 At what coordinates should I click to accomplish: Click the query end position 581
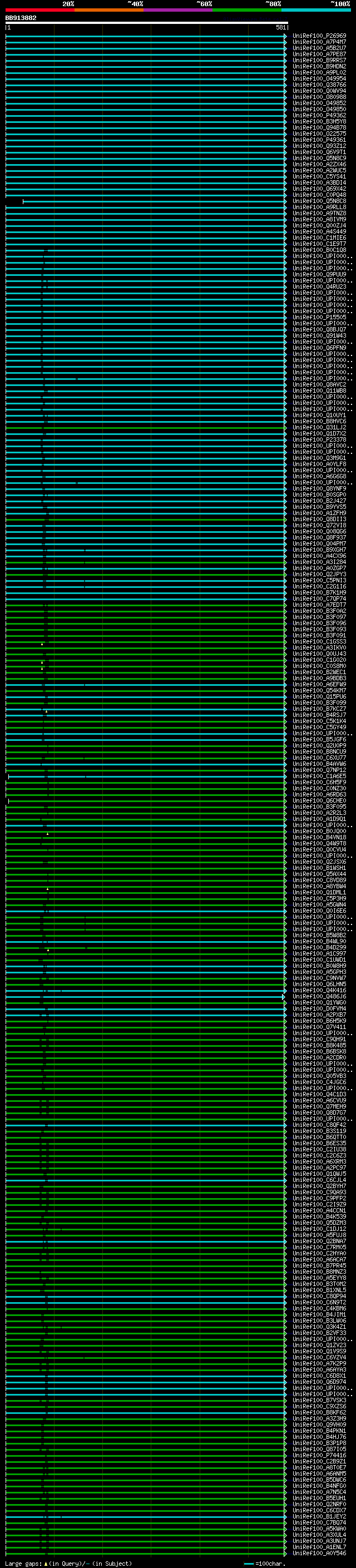pos(280,28)
